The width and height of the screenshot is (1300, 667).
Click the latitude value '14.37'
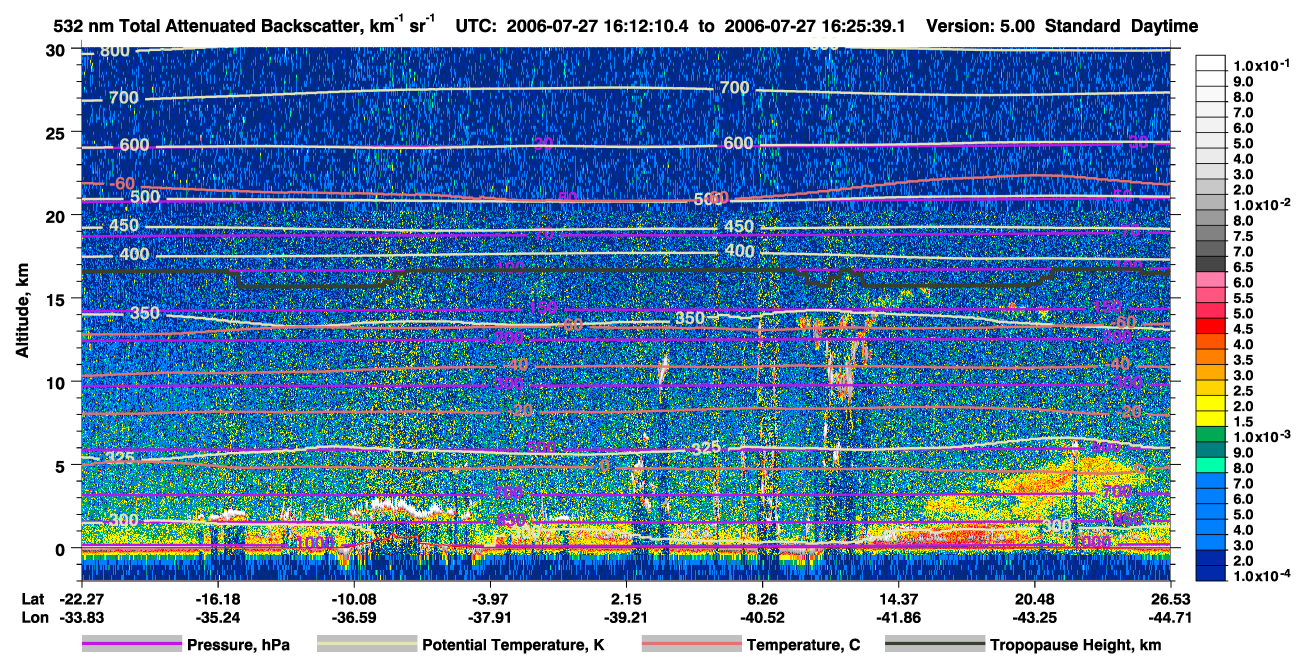(x=898, y=599)
